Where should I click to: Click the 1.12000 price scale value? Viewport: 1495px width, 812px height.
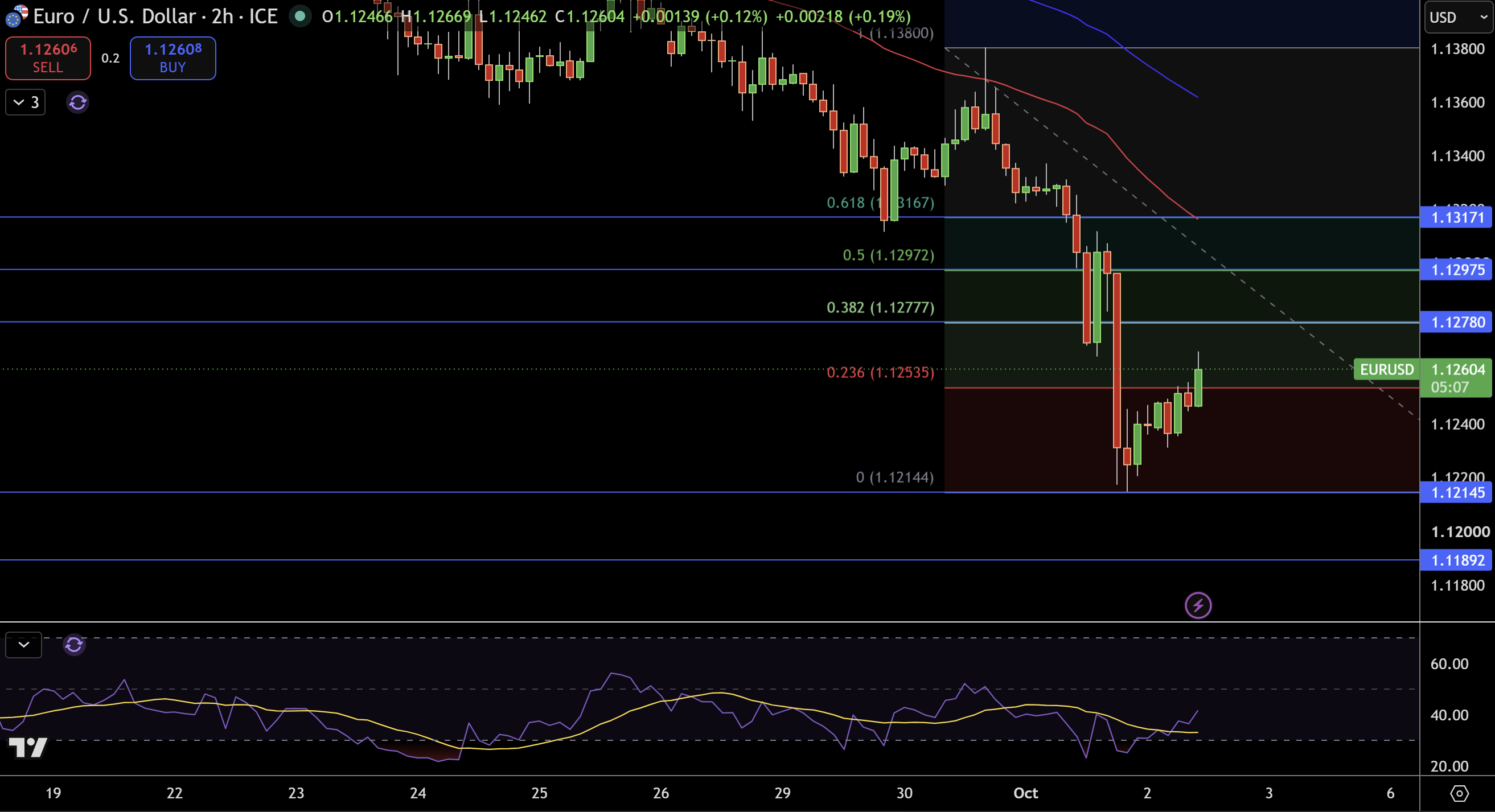[1460, 532]
